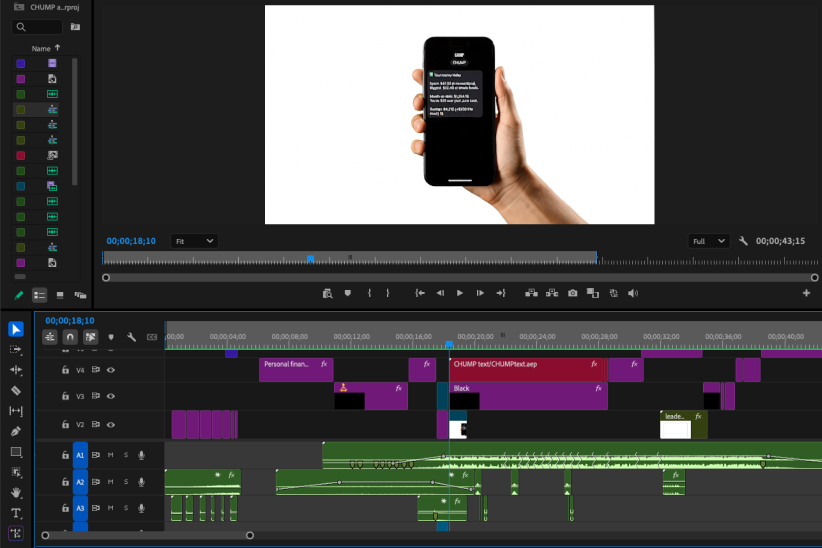
Task: Select the Track Select Forward tool
Action: tap(16, 350)
